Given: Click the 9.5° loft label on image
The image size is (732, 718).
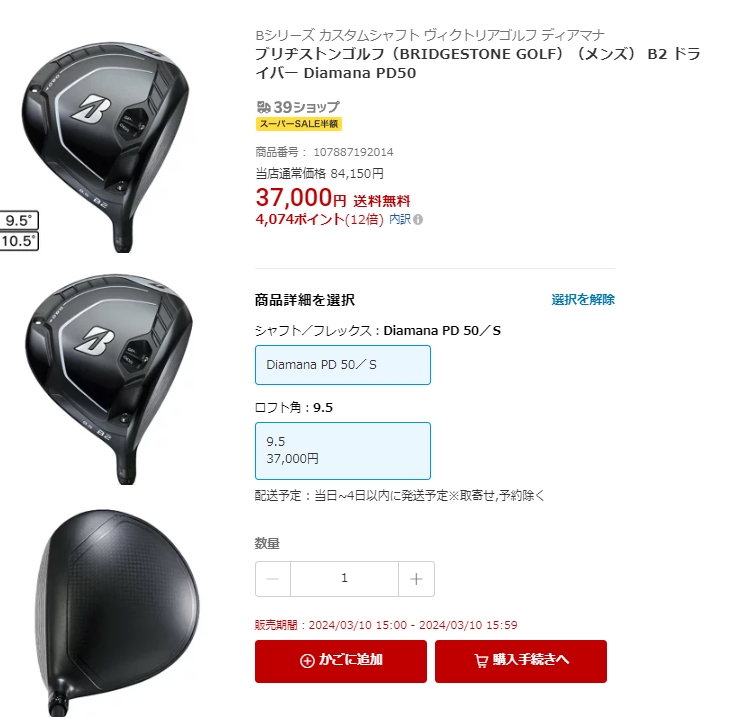Looking at the screenshot, I should (x=19, y=220).
